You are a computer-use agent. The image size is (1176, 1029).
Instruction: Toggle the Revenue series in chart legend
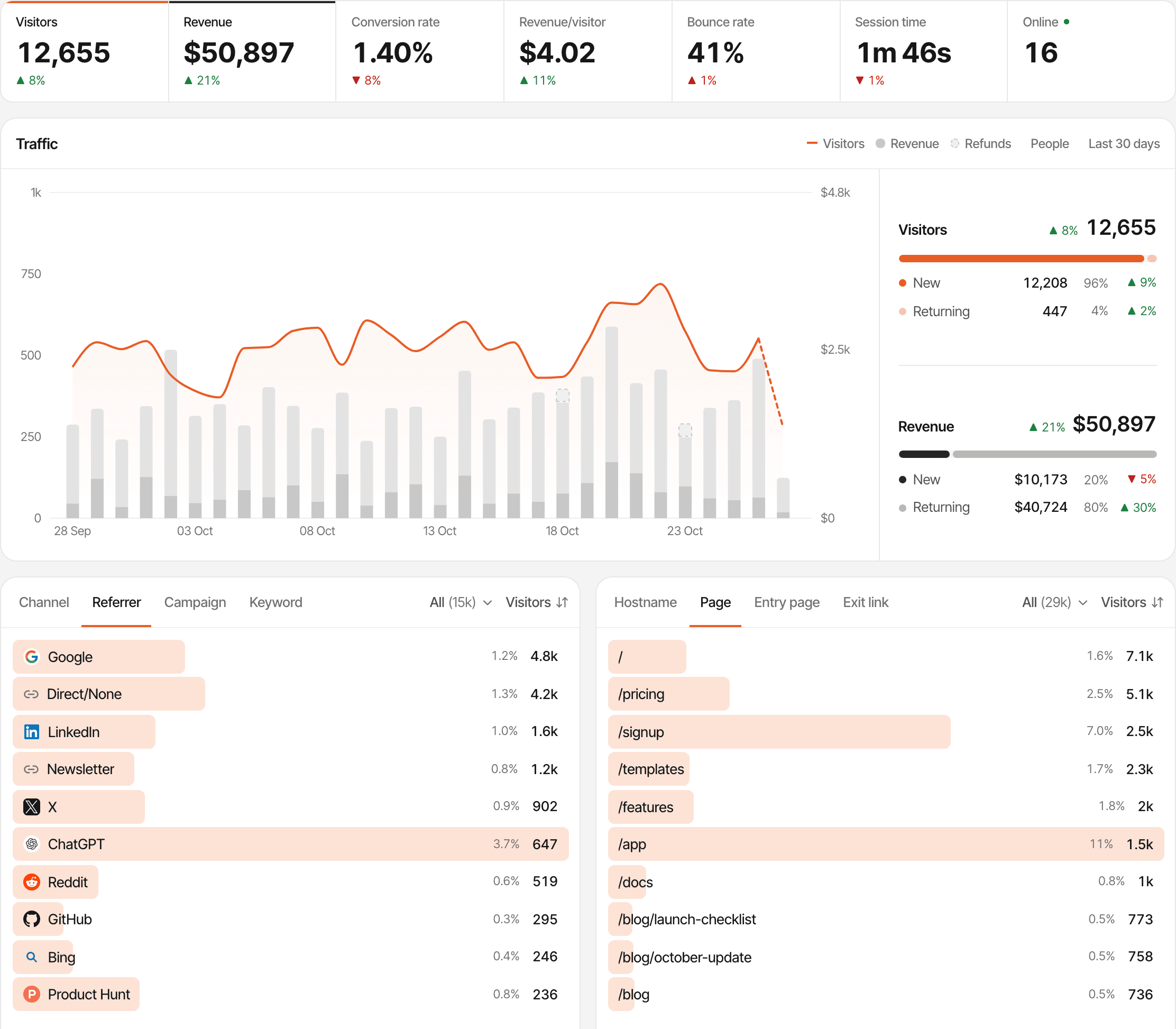tap(907, 143)
